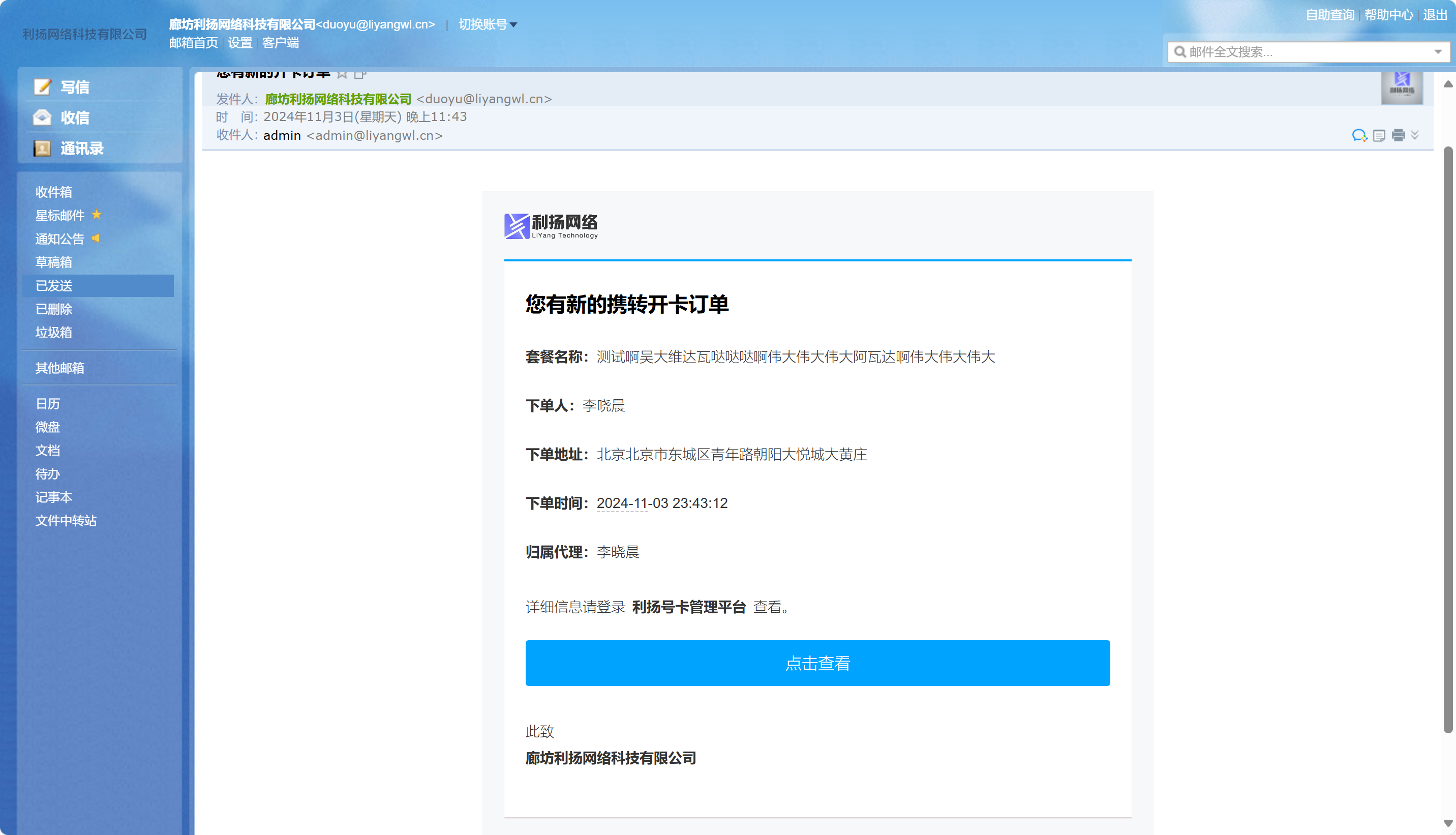Open the share-to-chat icon near print
The image size is (1456, 835).
click(1360, 136)
